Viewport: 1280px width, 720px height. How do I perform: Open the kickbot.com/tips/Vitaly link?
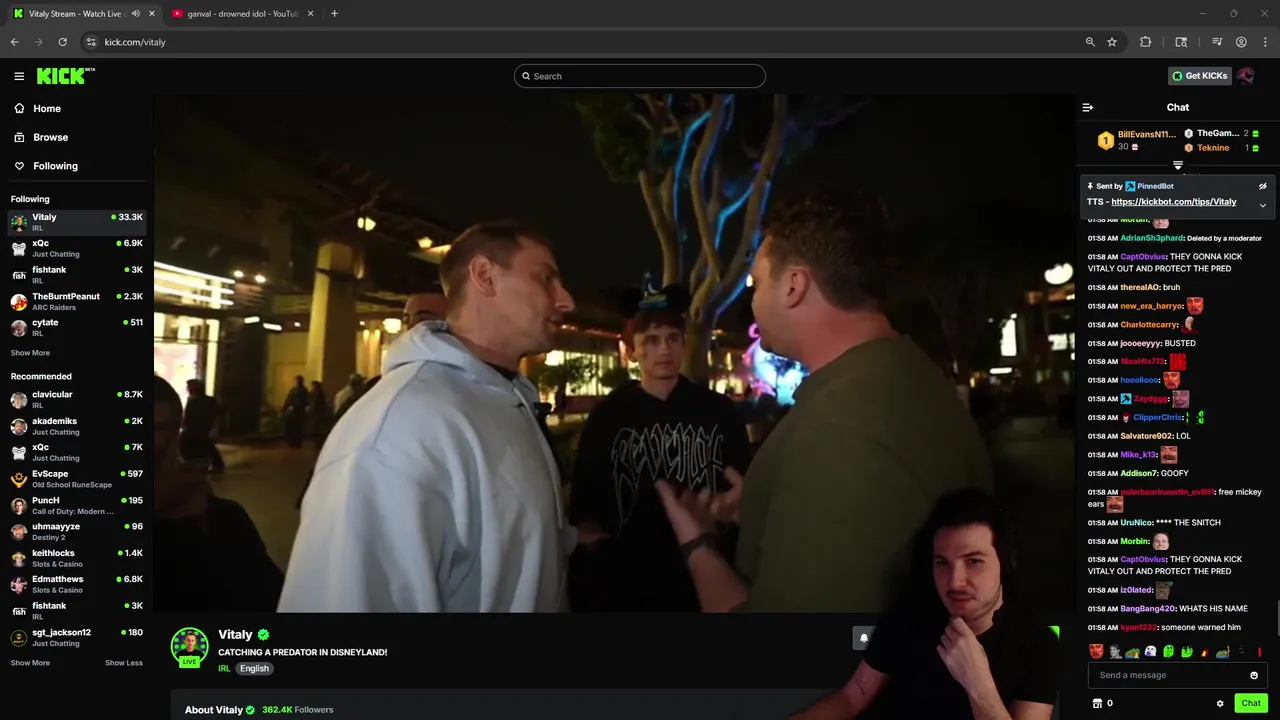tap(1173, 202)
